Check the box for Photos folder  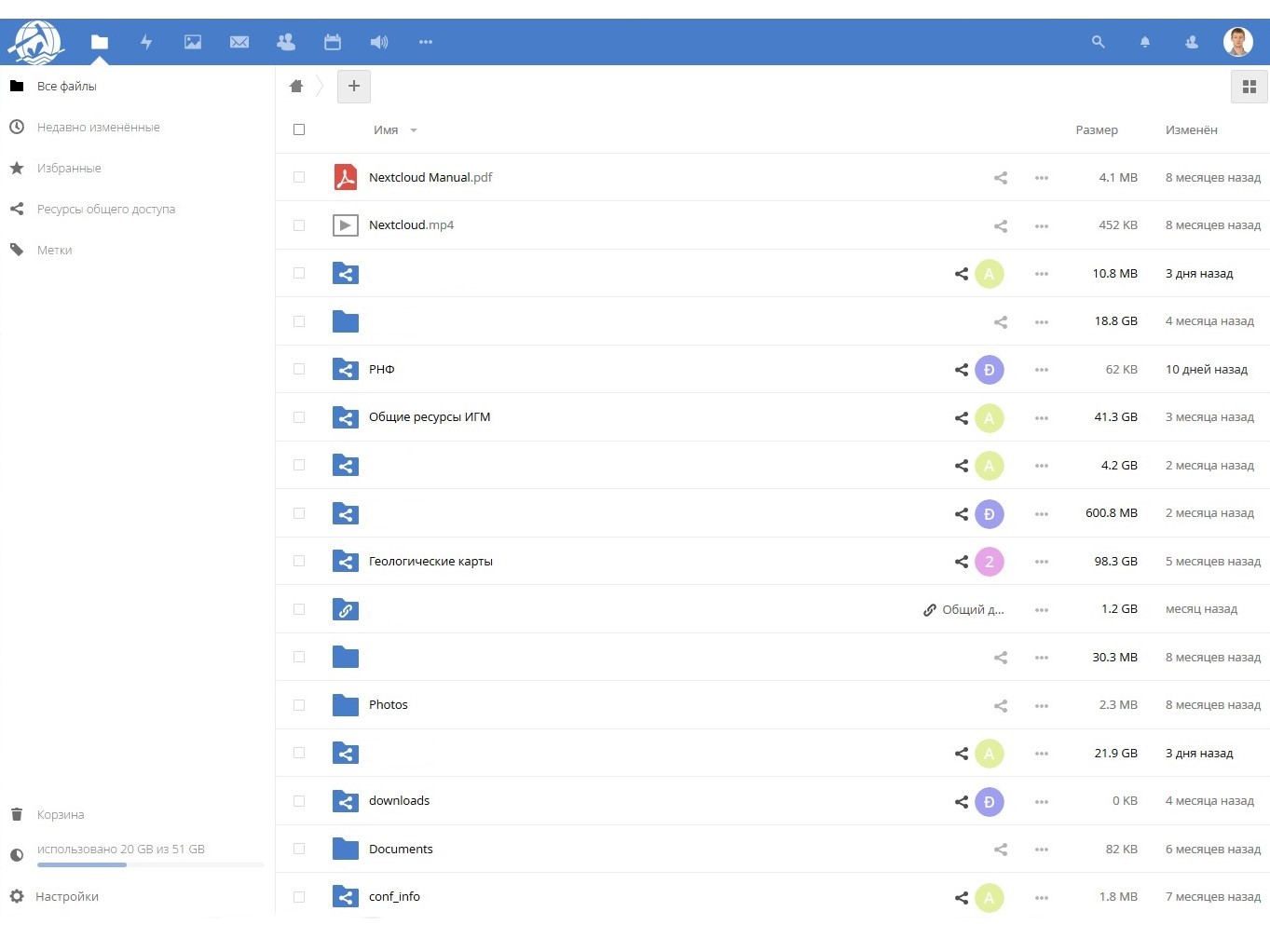[299, 705]
